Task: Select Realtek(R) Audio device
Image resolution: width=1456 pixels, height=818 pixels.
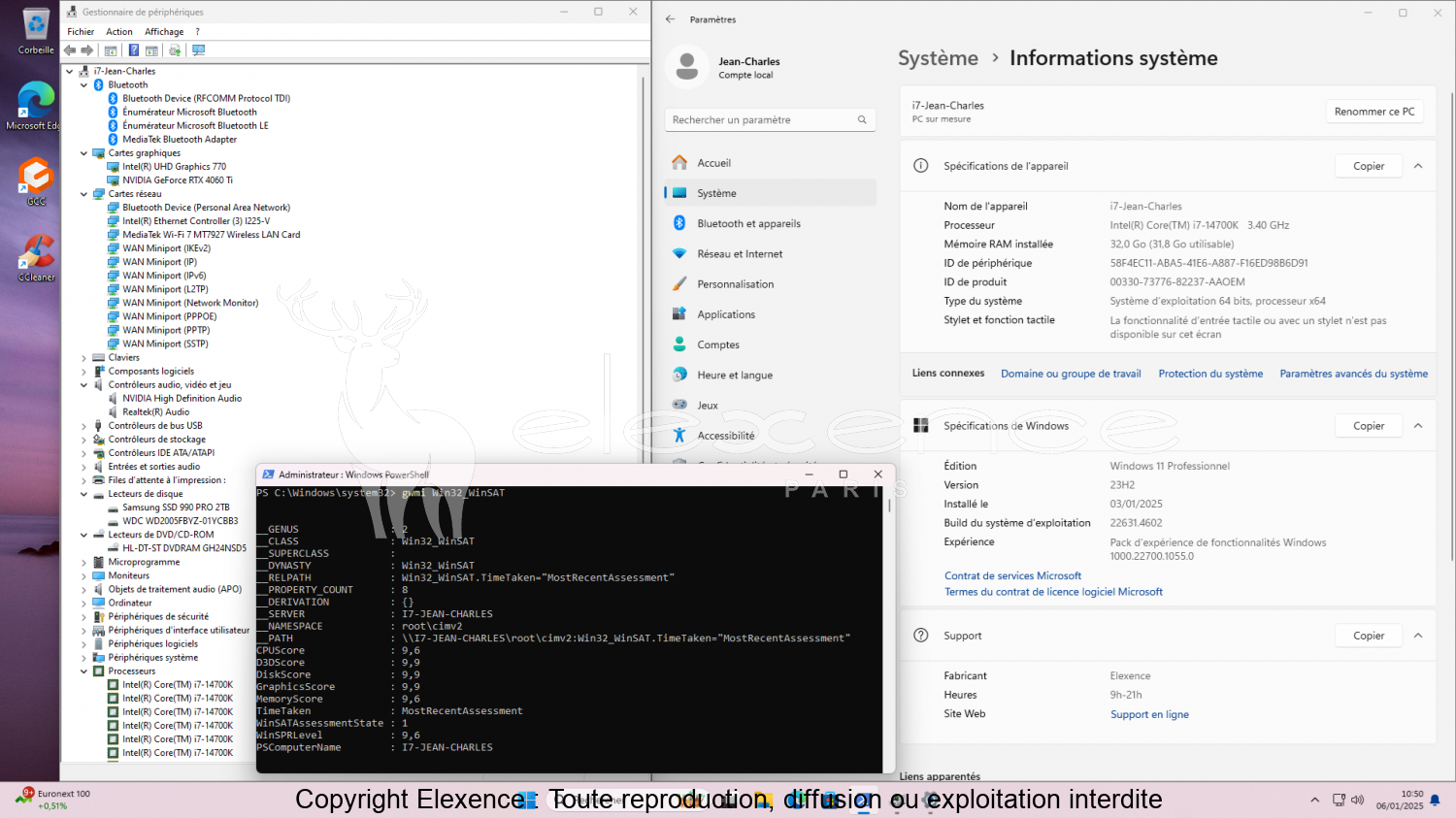Action: (156, 412)
